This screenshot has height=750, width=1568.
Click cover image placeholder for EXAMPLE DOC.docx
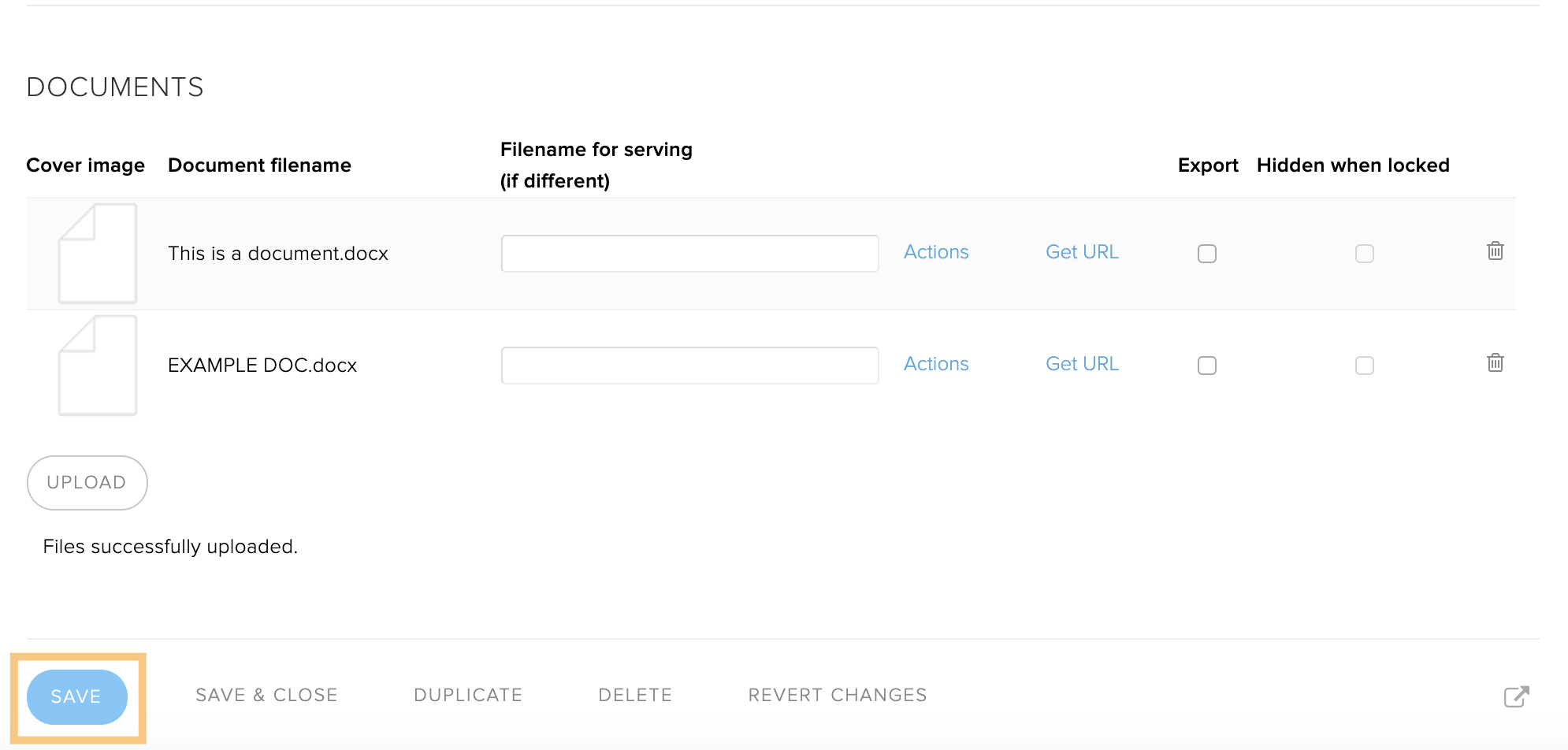click(x=98, y=366)
